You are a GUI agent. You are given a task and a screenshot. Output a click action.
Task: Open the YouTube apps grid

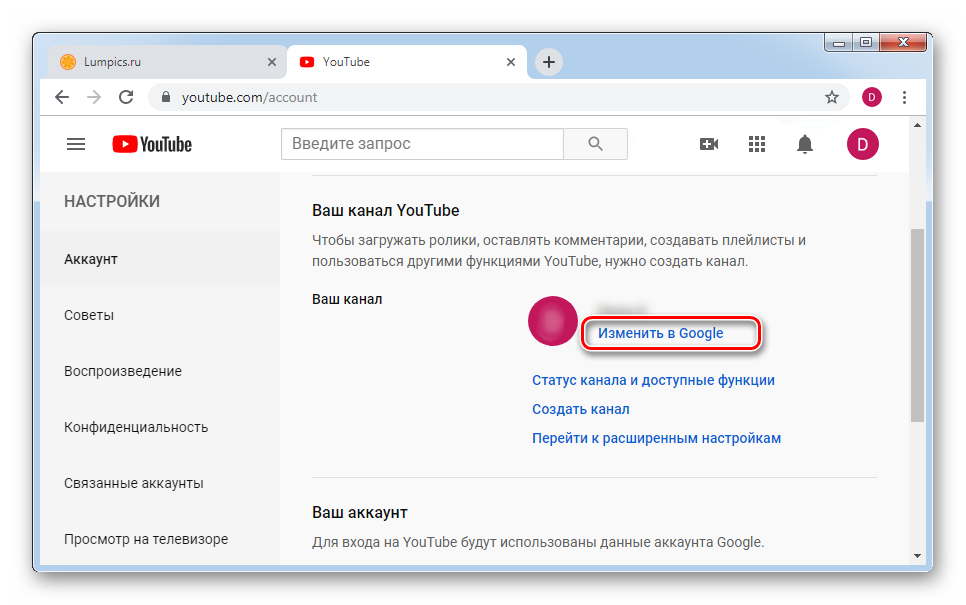click(x=757, y=144)
